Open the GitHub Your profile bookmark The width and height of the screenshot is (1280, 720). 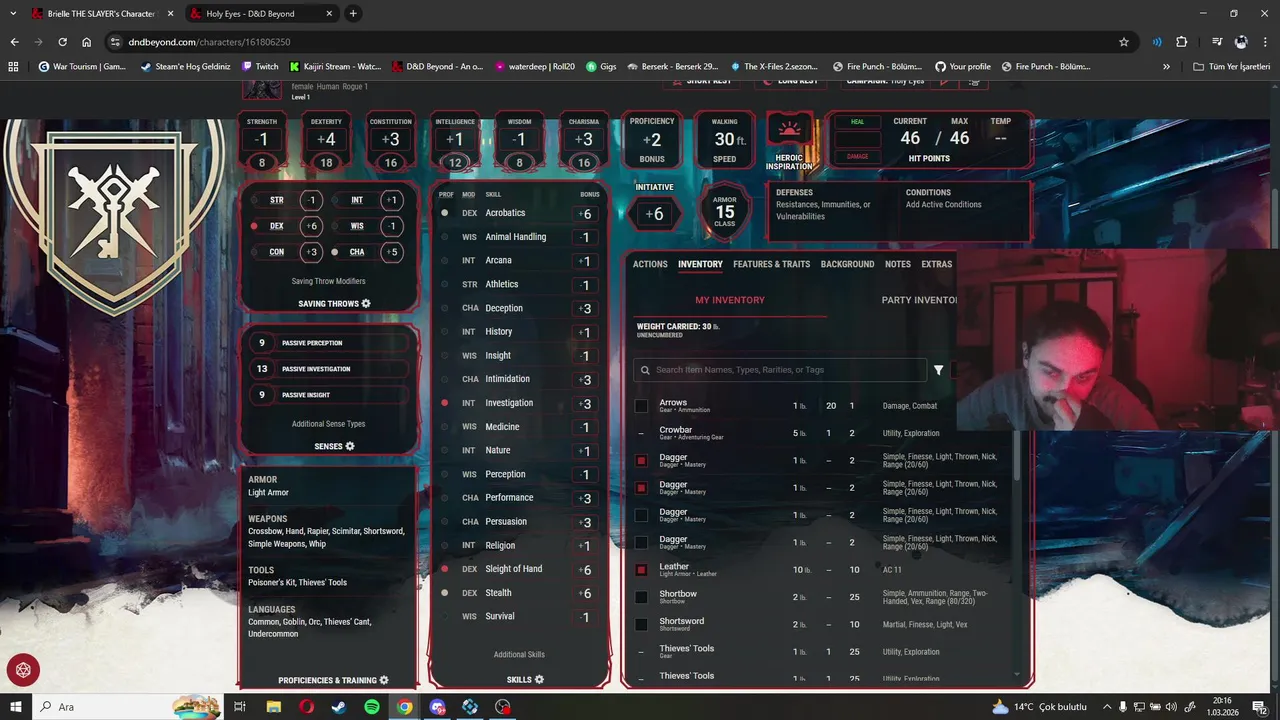tap(963, 66)
